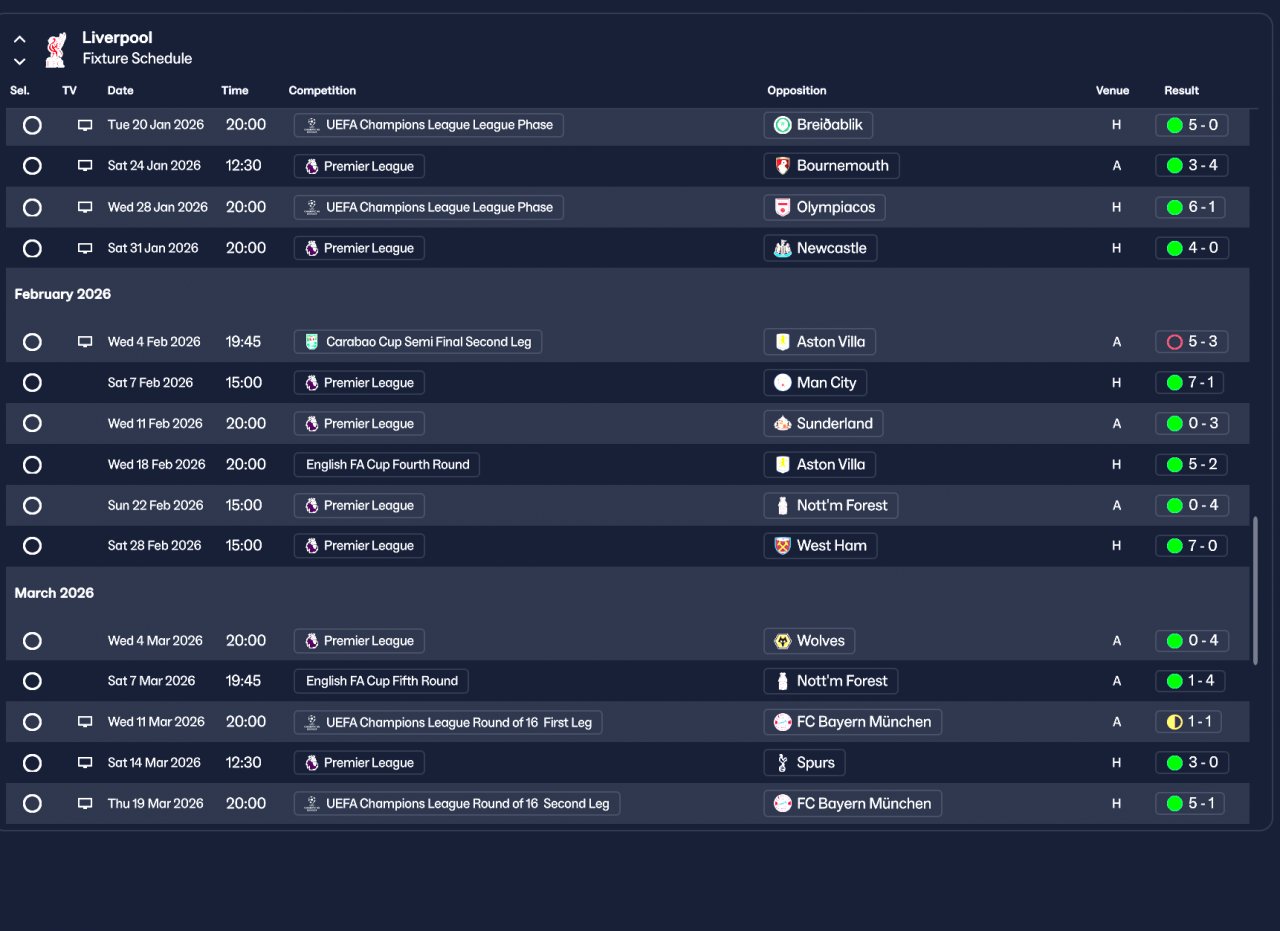Click the Breiðablik club badge

coord(782,125)
